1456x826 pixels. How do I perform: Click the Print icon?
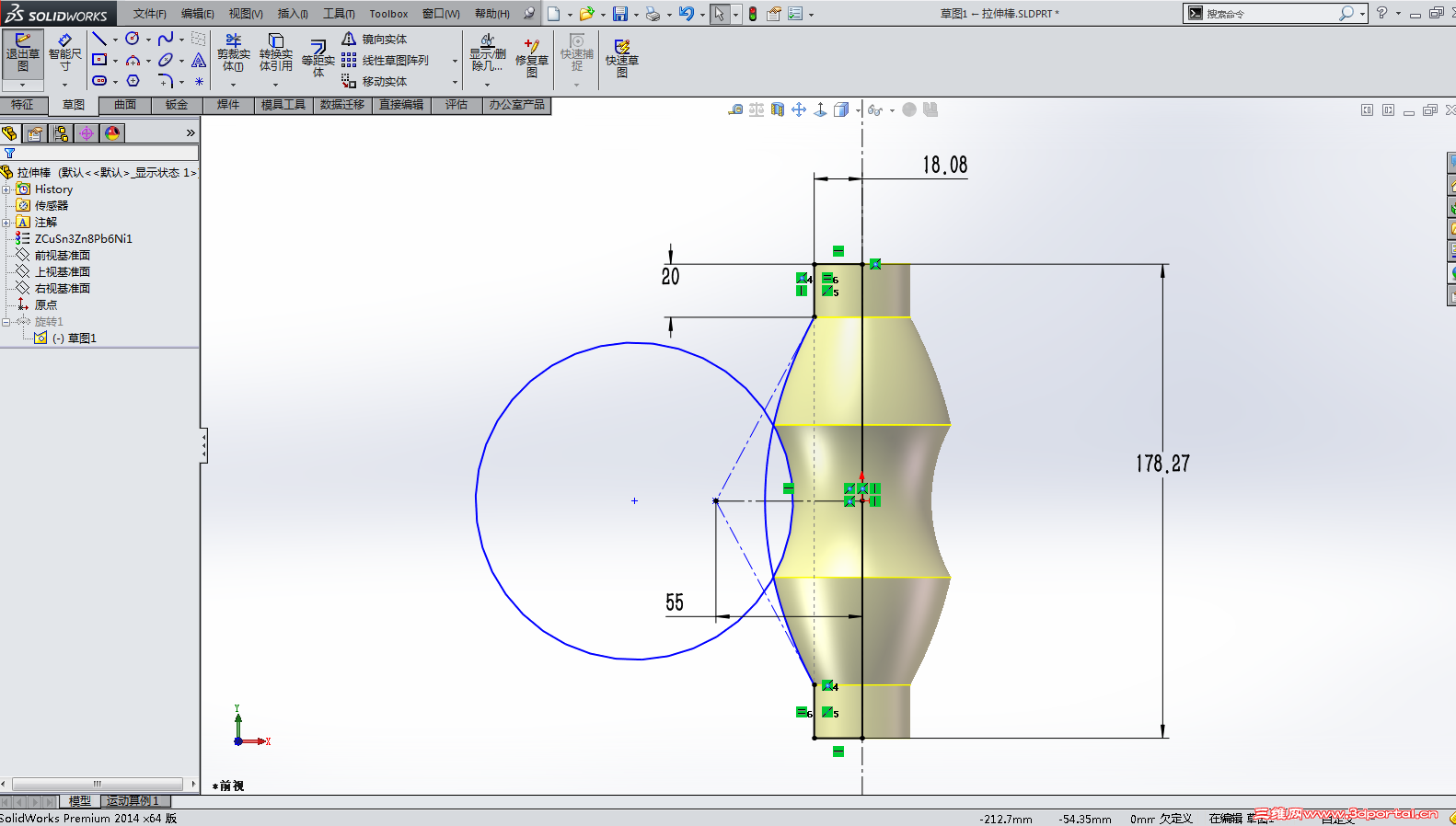click(x=653, y=14)
